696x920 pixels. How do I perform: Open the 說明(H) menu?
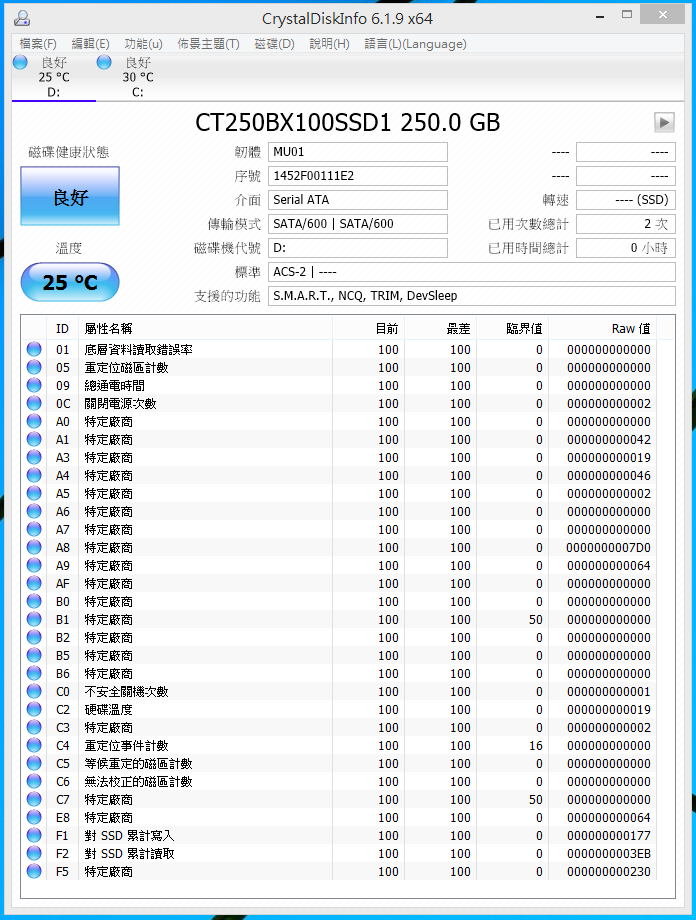tap(329, 44)
